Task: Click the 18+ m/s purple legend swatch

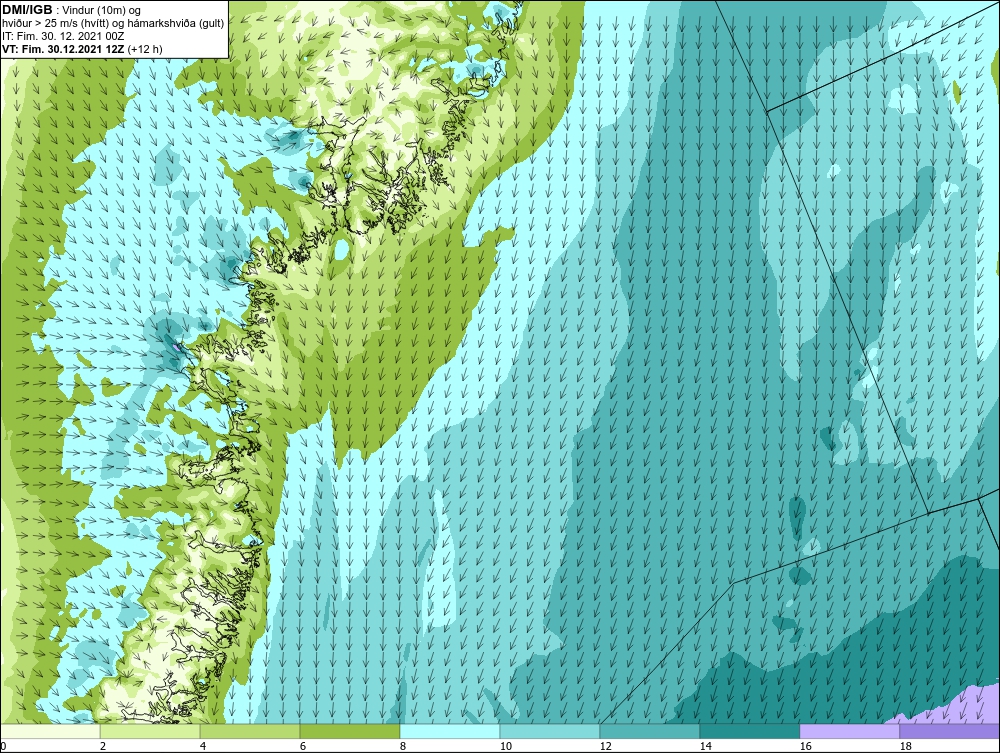Action: pos(949,731)
